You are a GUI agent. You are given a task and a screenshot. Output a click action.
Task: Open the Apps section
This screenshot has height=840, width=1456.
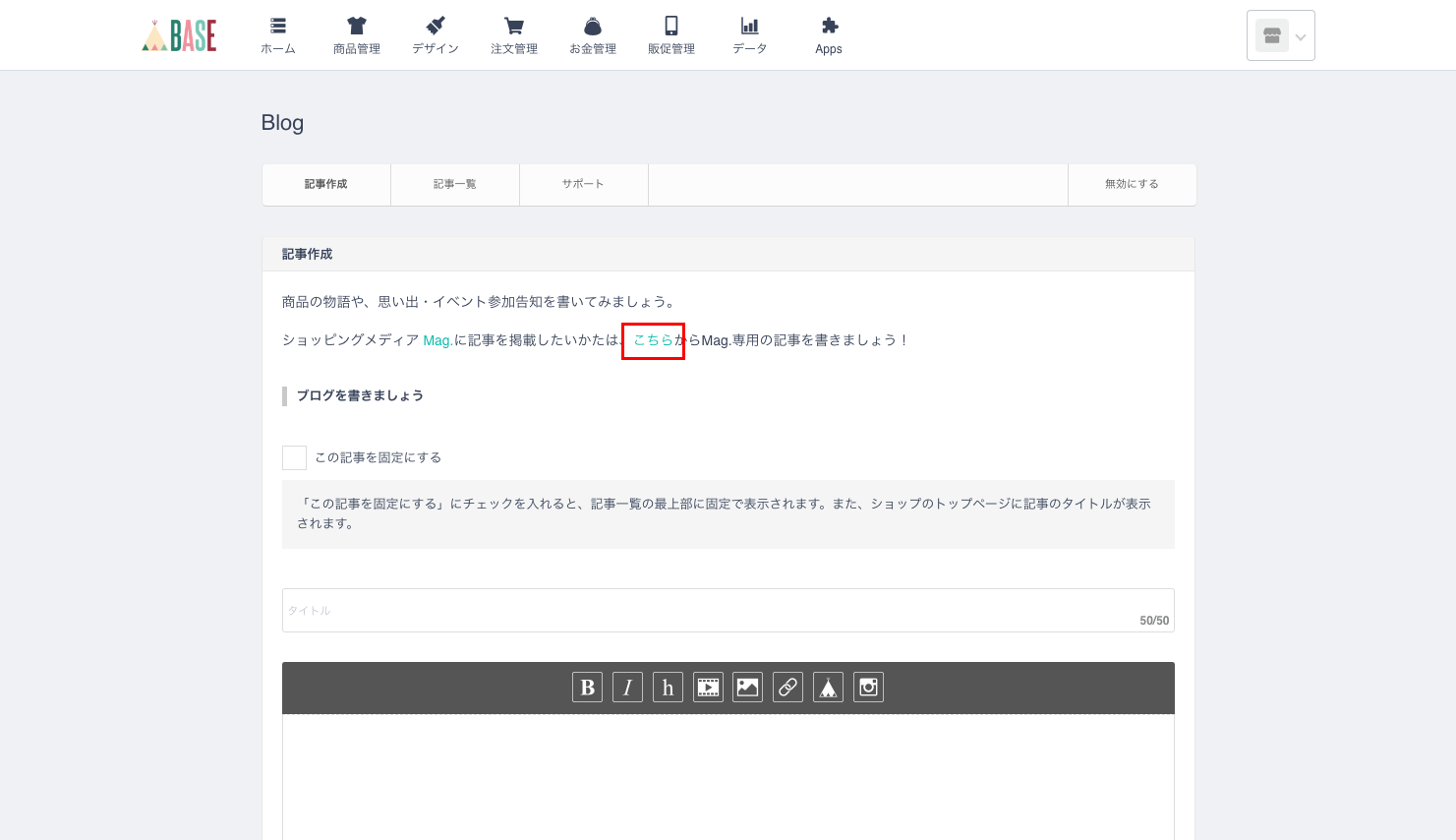pos(829,35)
